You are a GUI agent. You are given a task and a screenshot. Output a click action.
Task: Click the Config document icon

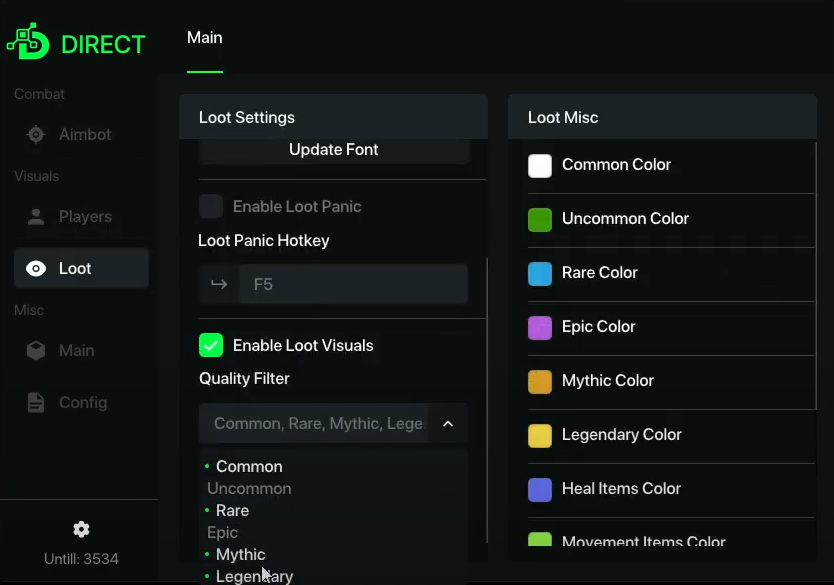coord(36,403)
